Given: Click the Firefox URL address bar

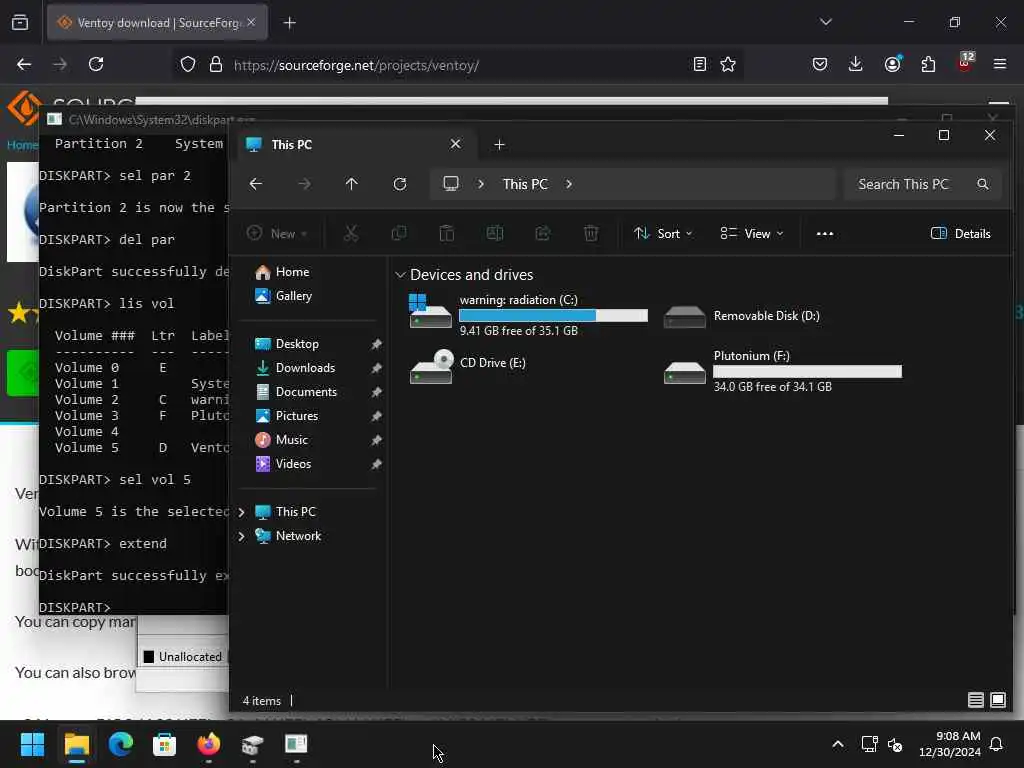Looking at the screenshot, I should [457, 65].
